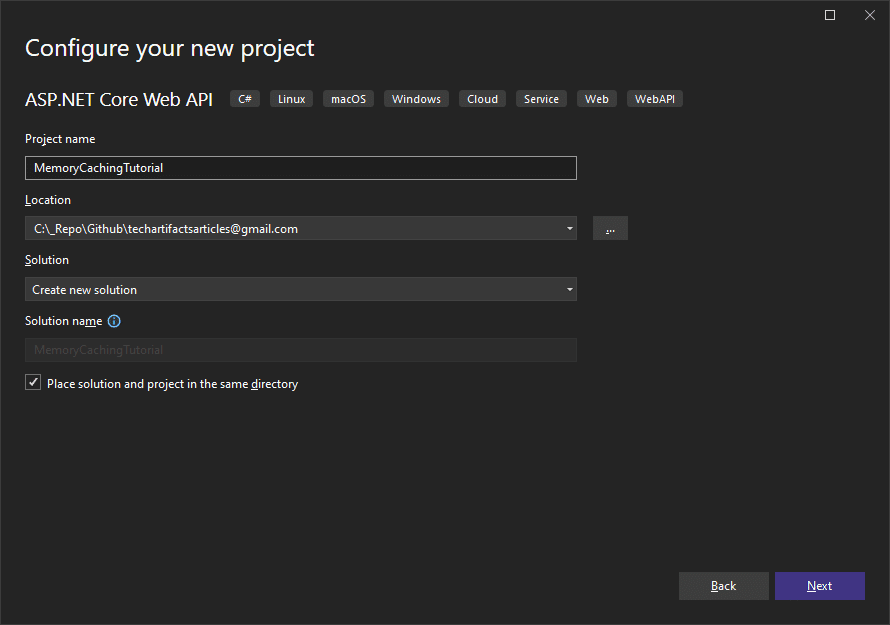The image size is (890, 625).
Task: Click the WebAPI tag
Action: pos(654,99)
